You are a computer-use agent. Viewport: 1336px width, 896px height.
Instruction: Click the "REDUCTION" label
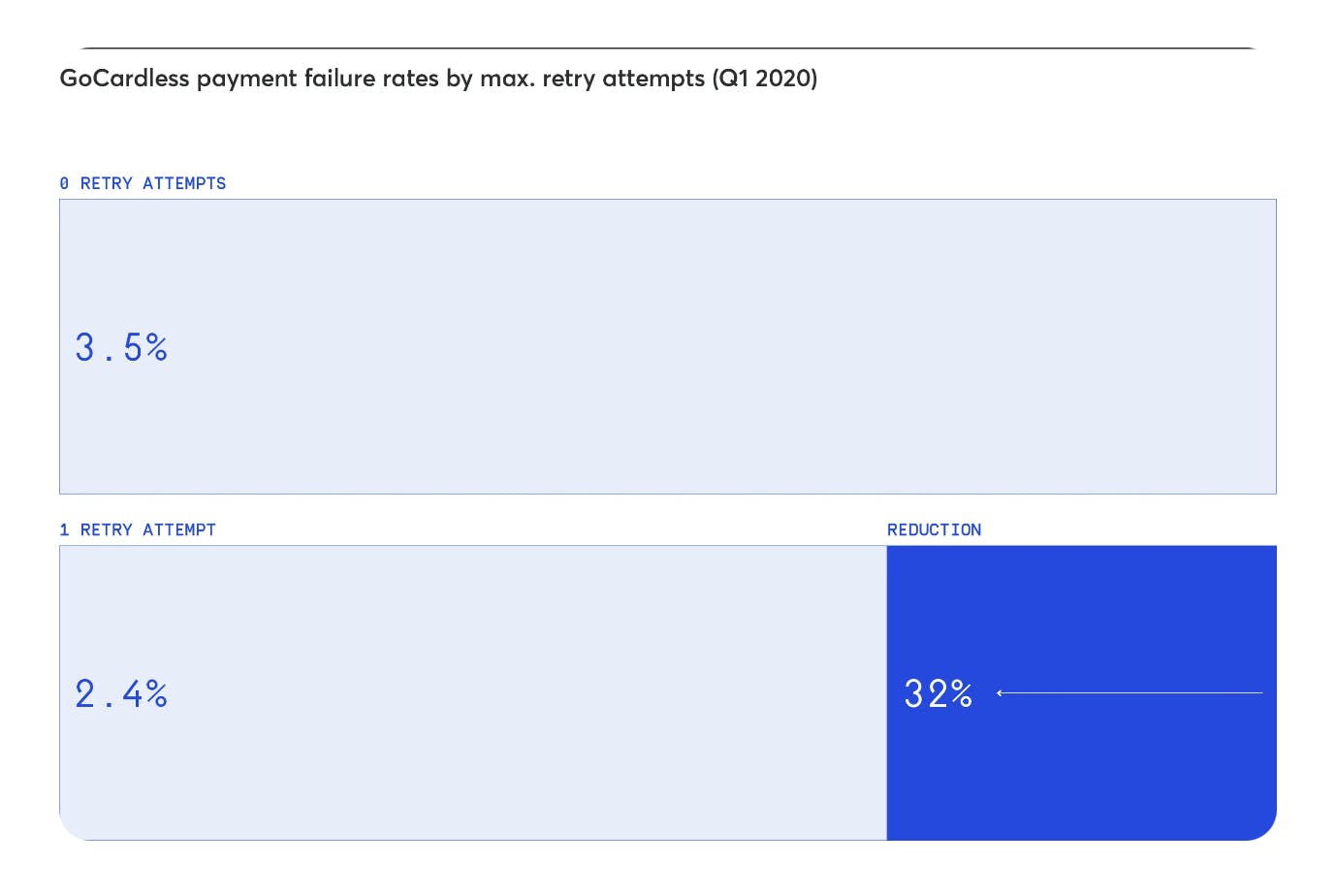click(934, 529)
